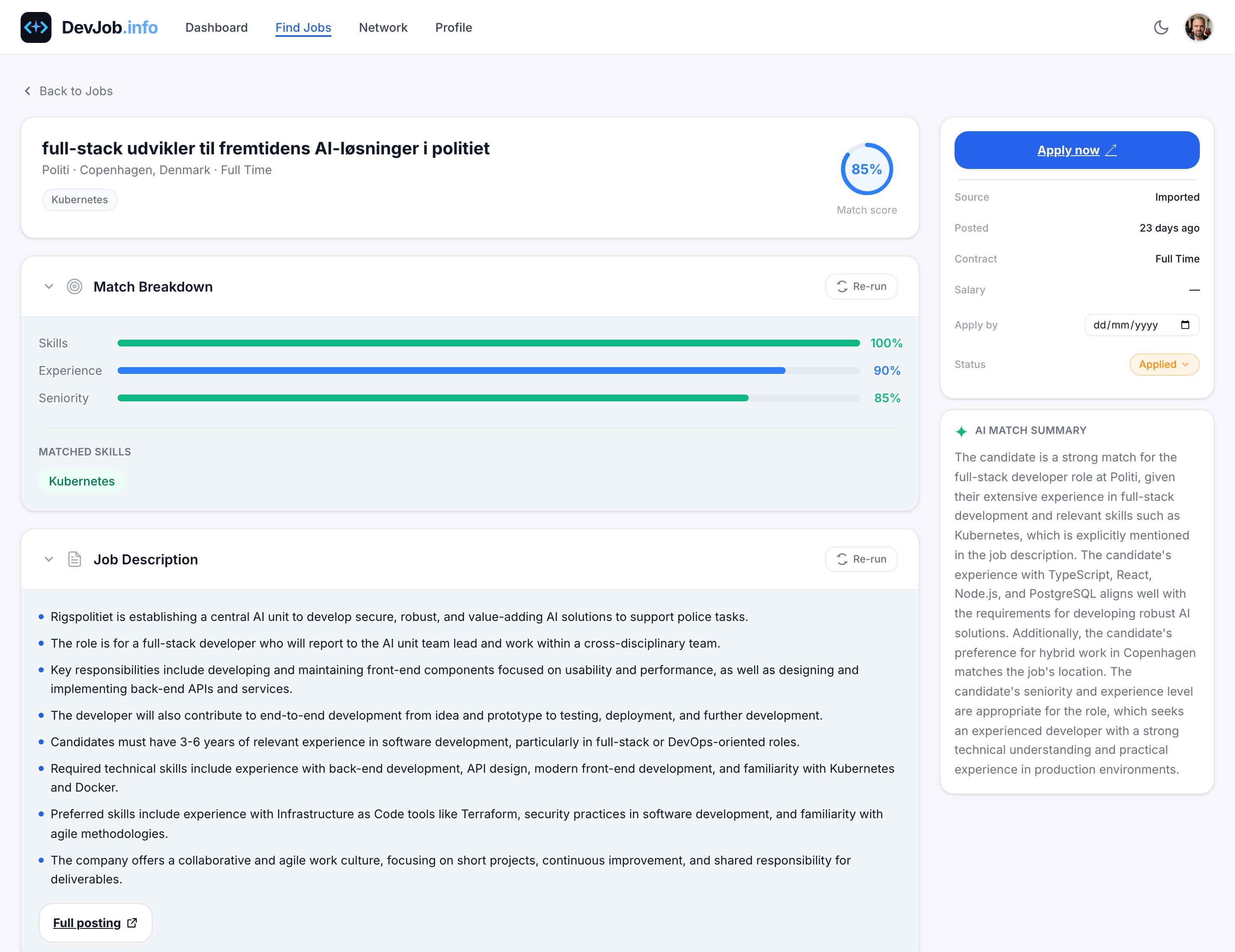Re-run the Job Description summary
The height and width of the screenshot is (952, 1235).
pyautogui.click(x=861, y=559)
